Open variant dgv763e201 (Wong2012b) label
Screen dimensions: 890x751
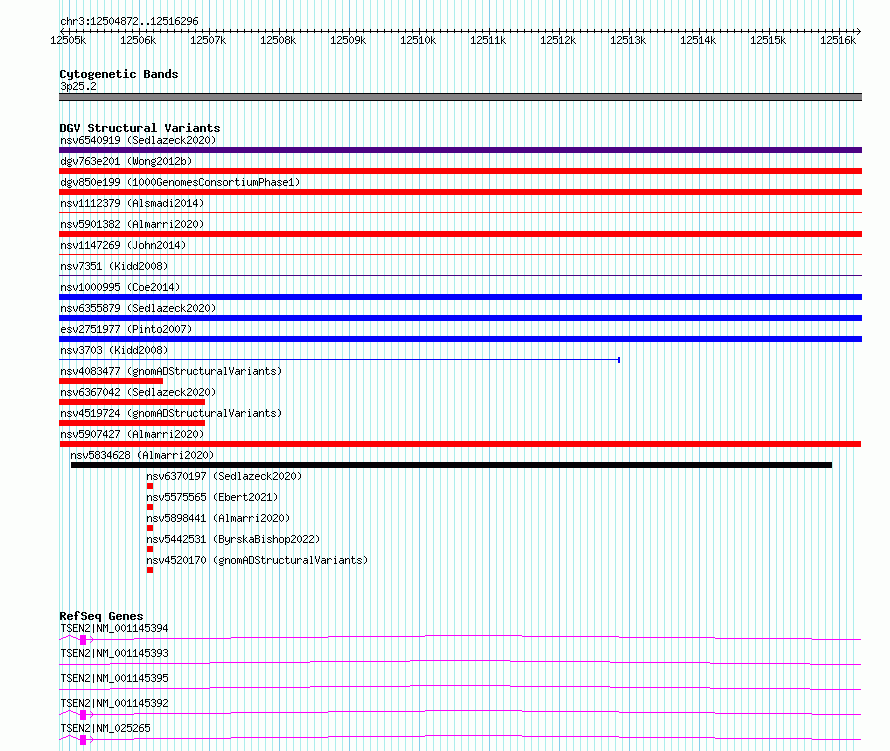coord(126,161)
